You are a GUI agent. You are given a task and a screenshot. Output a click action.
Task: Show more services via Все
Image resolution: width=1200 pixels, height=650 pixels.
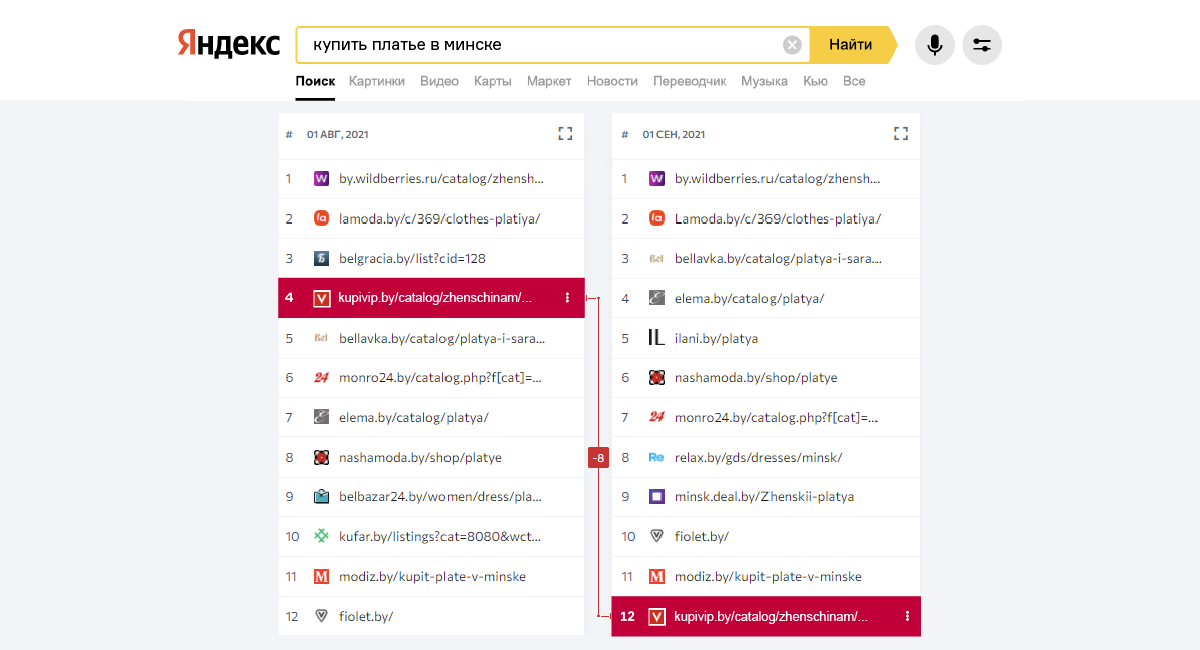click(x=854, y=81)
